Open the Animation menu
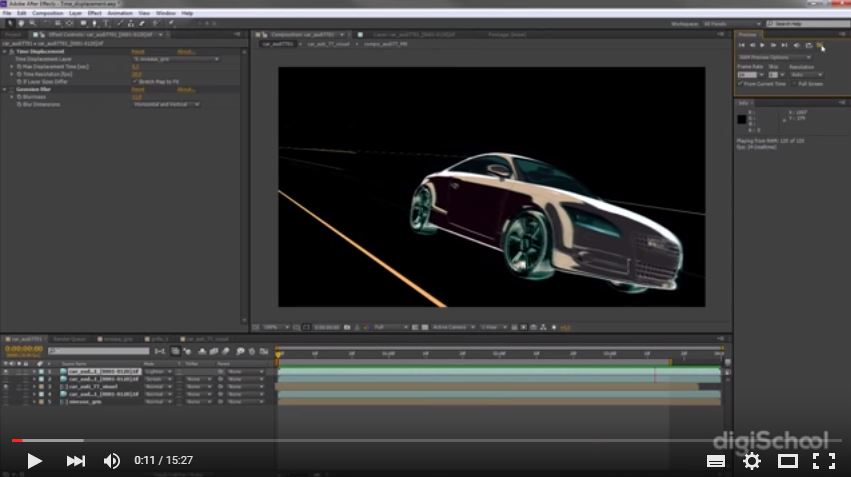 [x=120, y=13]
